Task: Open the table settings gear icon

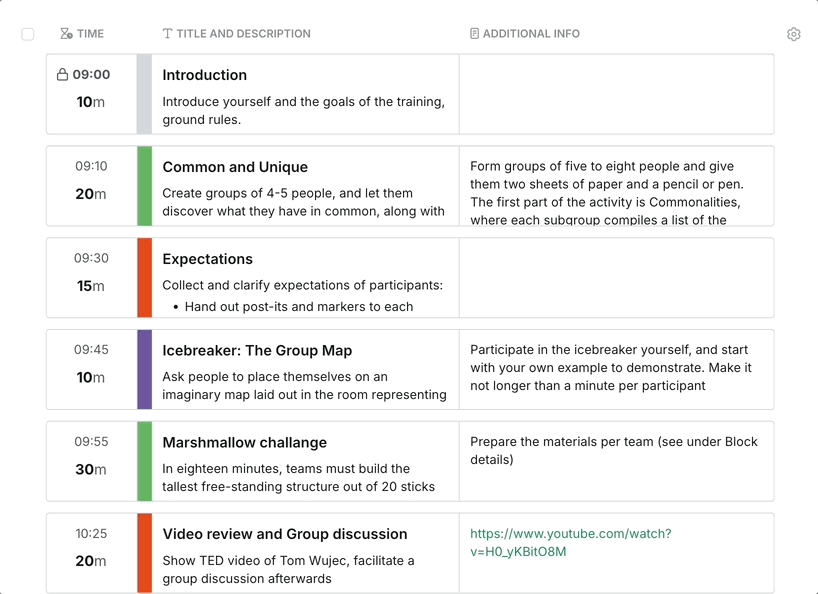Action: (794, 34)
